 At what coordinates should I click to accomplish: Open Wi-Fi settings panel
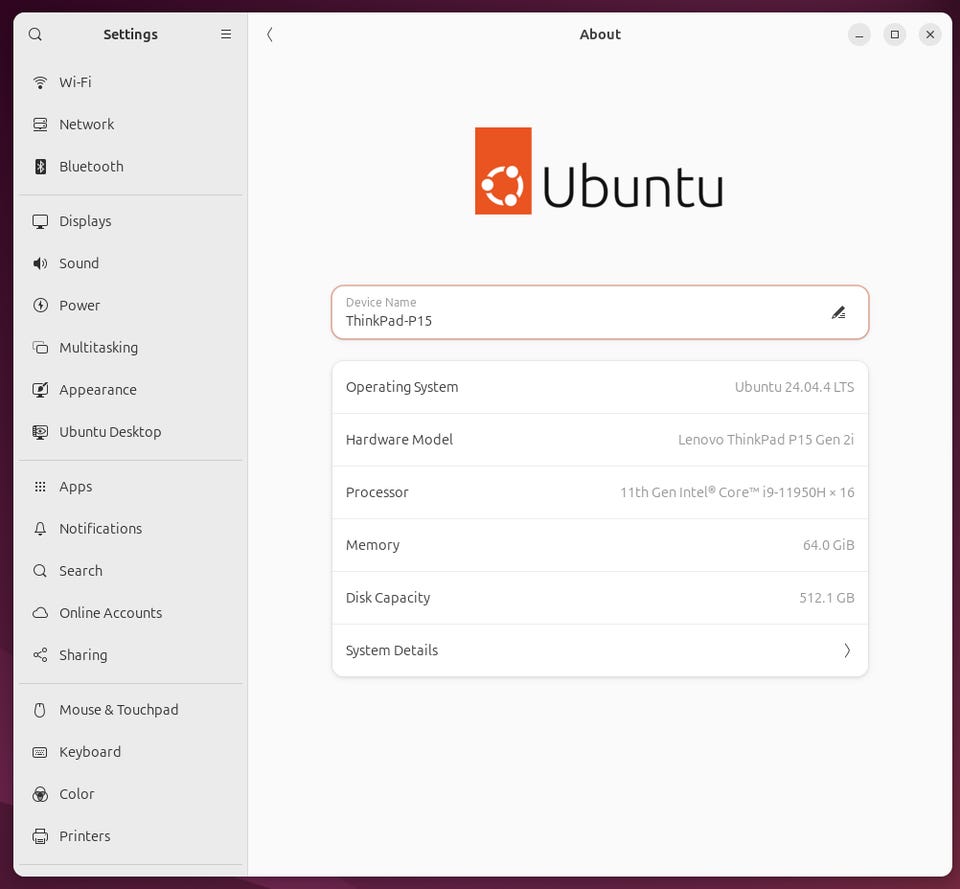[131, 82]
